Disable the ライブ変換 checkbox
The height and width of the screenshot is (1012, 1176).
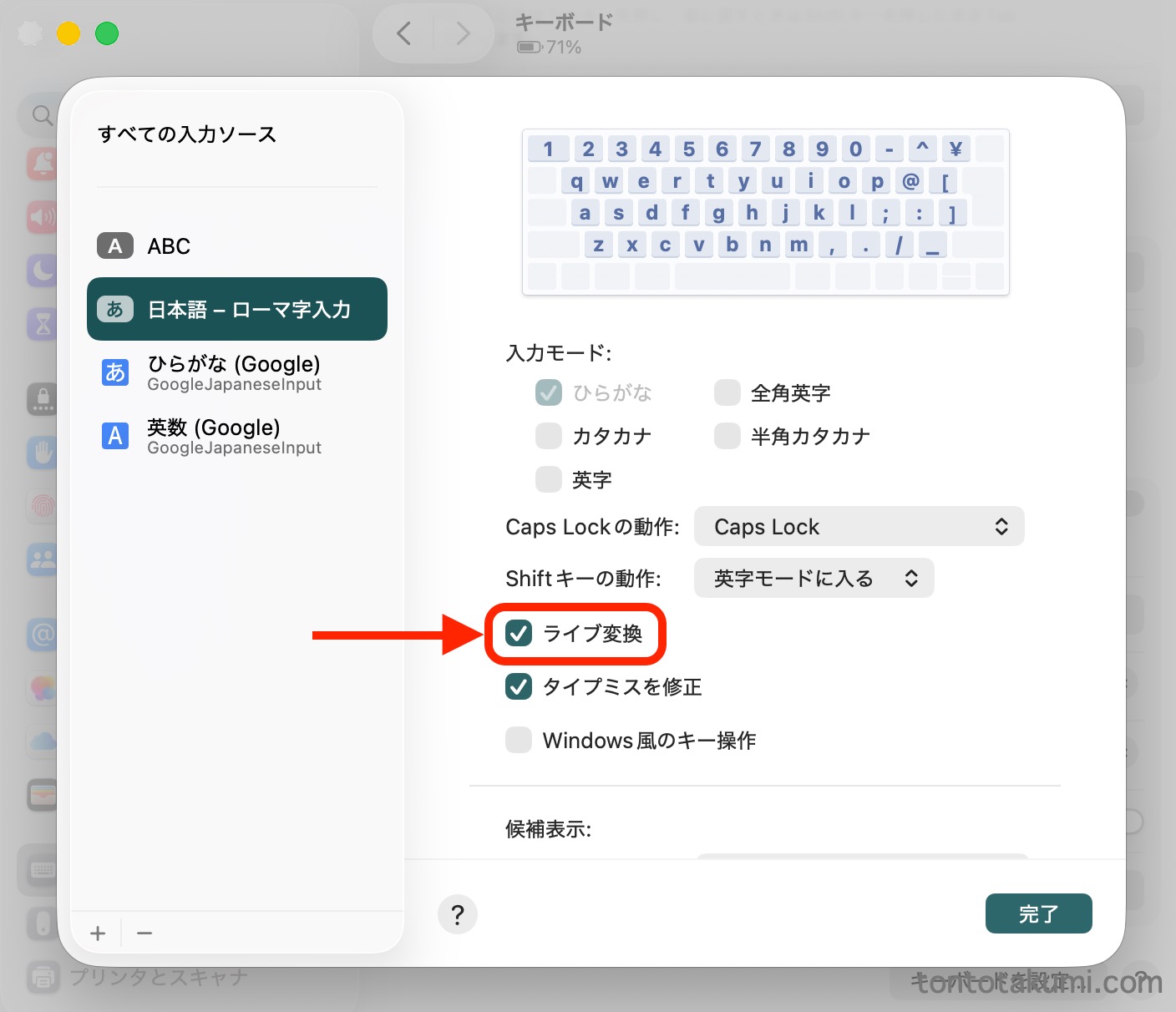[x=519, y=634]
